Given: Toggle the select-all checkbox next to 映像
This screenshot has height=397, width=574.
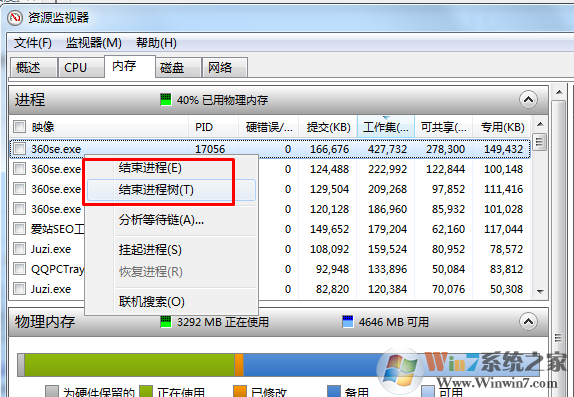Looking at the screenshot, I should pyautogui.click(x=19, y=127).
